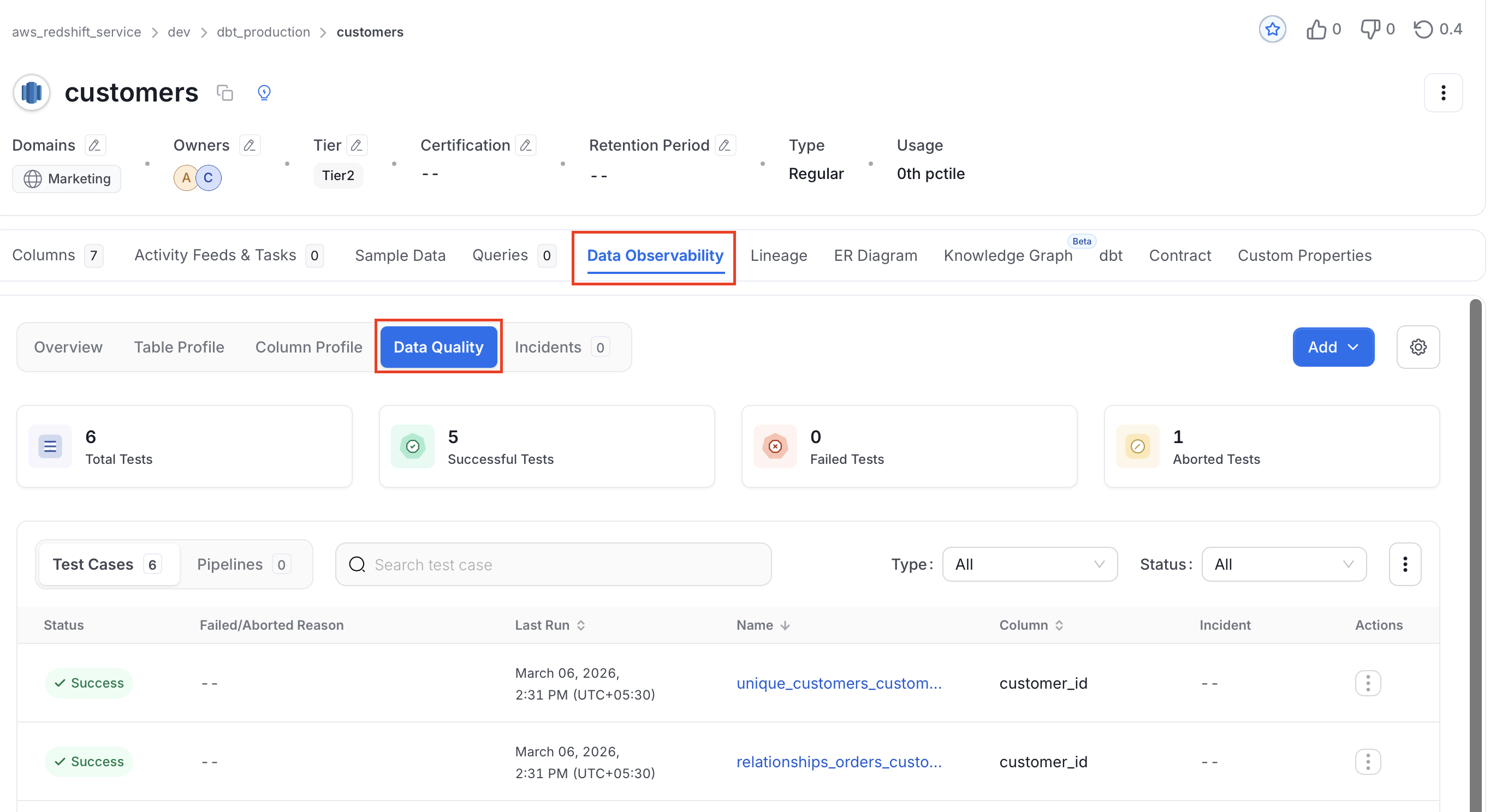Open the Type filter dropdown
Image resolution: width=1496 pixels, height=812 pixels.
coord(1029,564)
